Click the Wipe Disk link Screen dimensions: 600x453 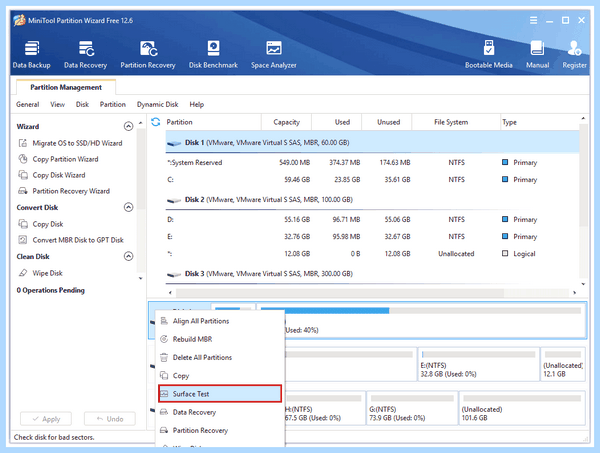(x=47, y=273)
